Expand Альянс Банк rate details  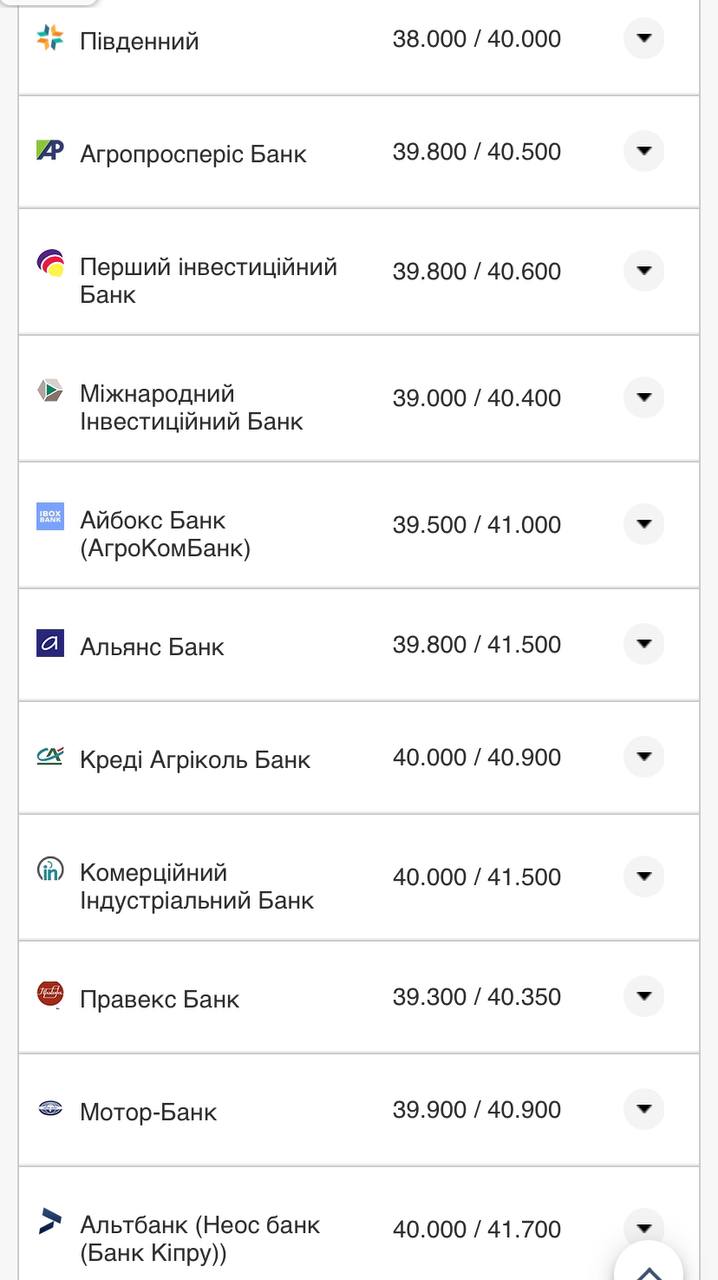pyautogui.click(x=644, y=644)
